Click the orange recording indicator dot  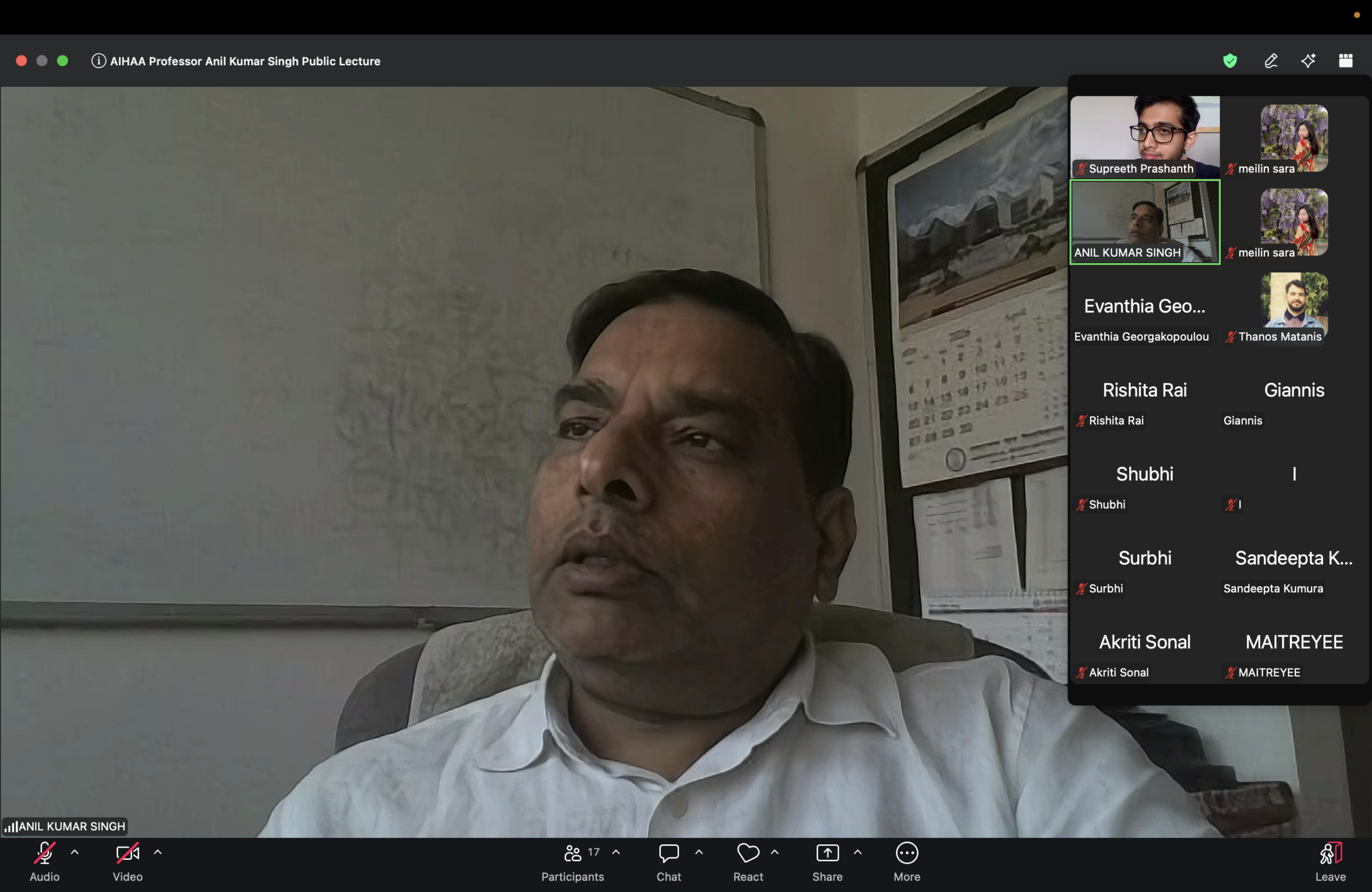pos(1357,15)
